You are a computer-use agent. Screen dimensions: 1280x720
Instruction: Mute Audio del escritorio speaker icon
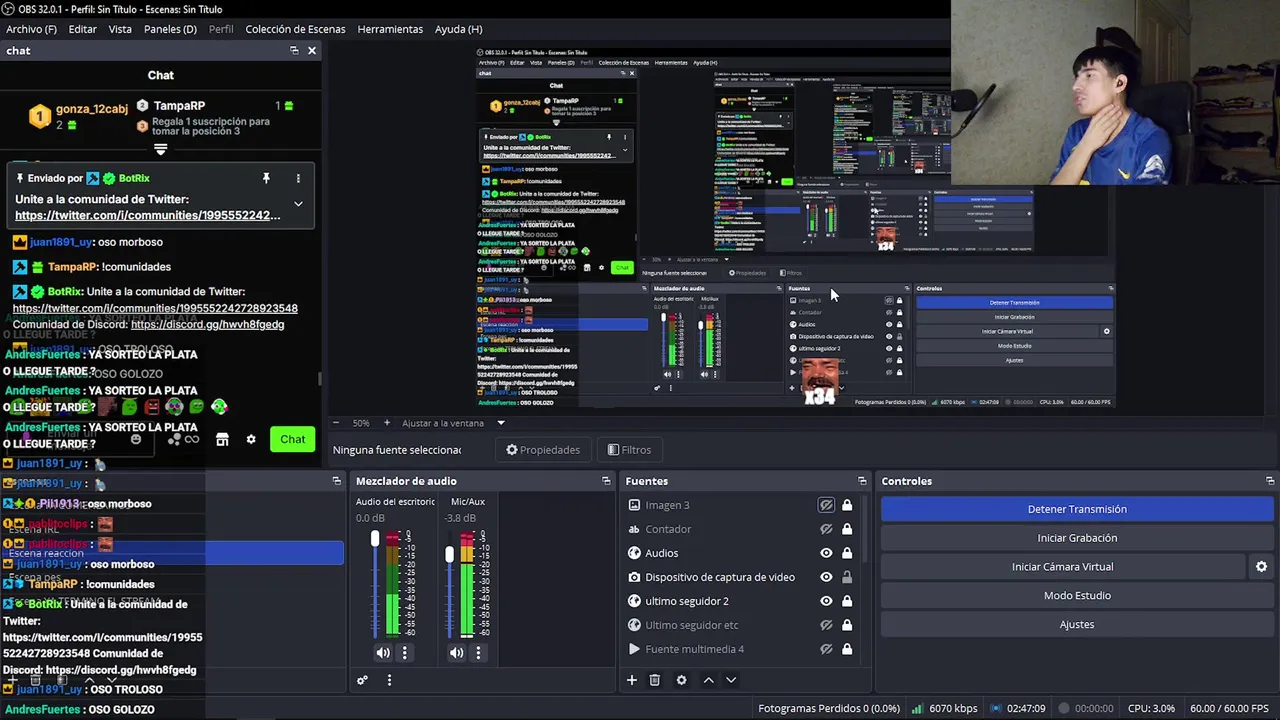383,653
